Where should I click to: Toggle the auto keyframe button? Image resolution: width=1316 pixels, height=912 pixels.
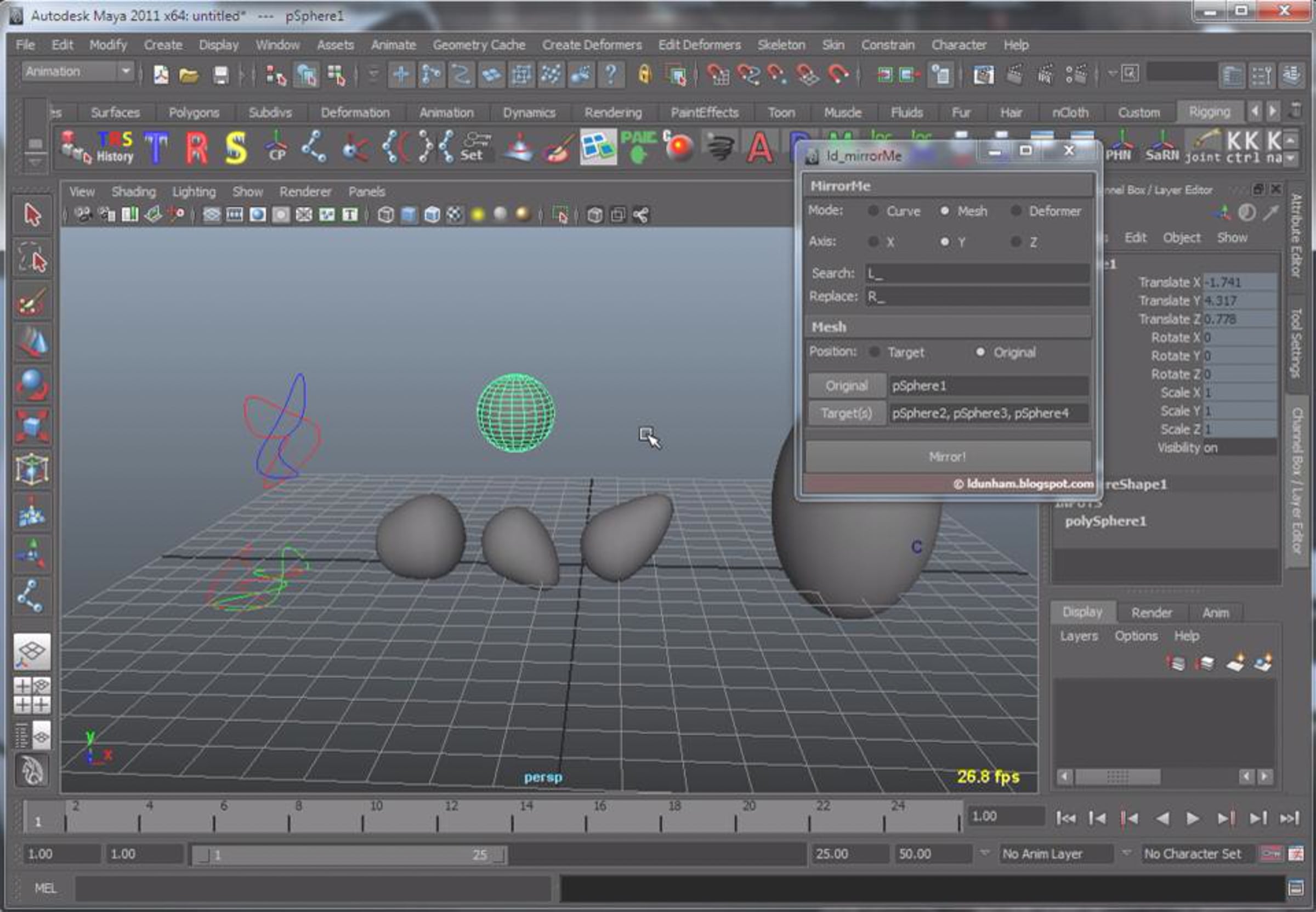(x=1271, y=853)
